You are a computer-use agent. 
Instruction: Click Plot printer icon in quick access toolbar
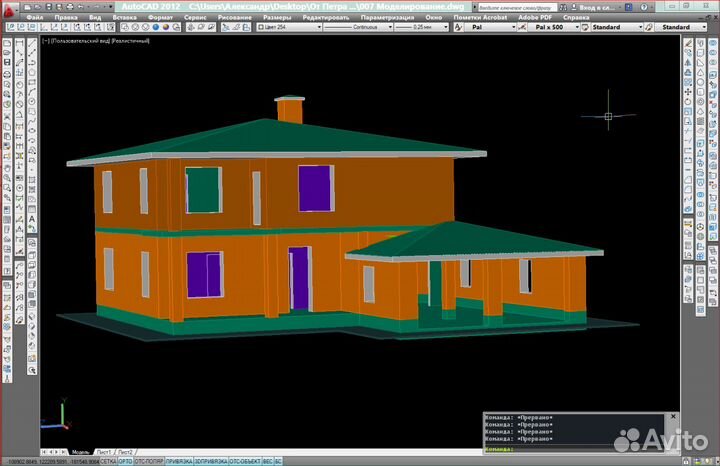coord(69,7)
